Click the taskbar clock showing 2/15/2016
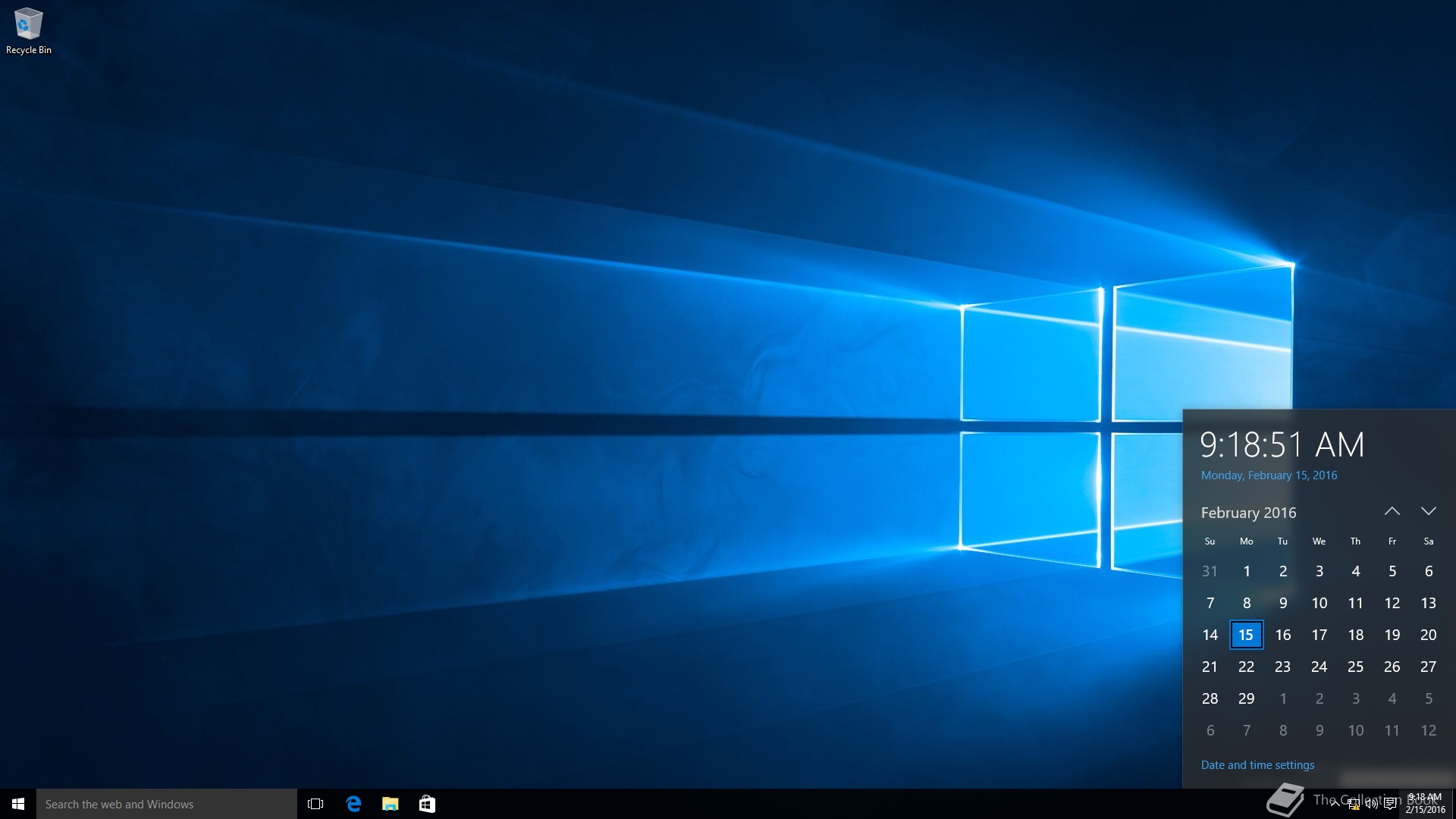1456x819 pixels. pyautogui.click(x=1425, y=804)
